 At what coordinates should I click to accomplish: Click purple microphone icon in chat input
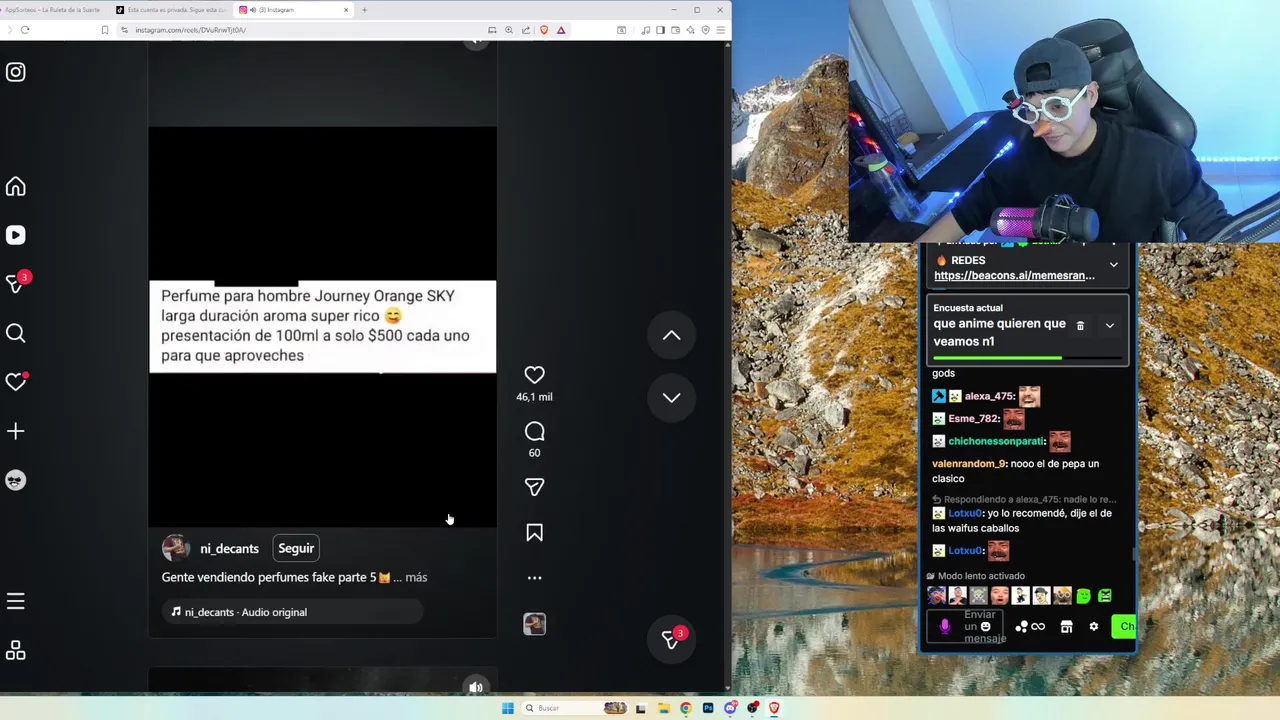tap(945, 627)
